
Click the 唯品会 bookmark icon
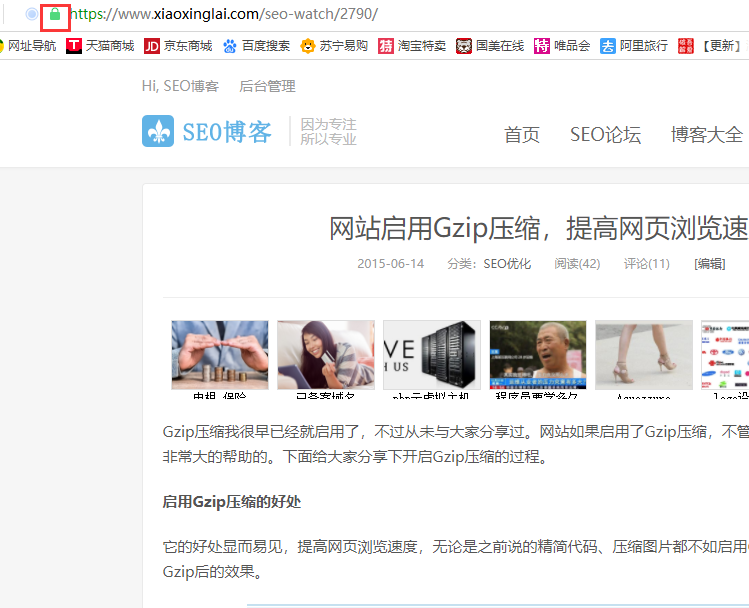click(542, 46)
